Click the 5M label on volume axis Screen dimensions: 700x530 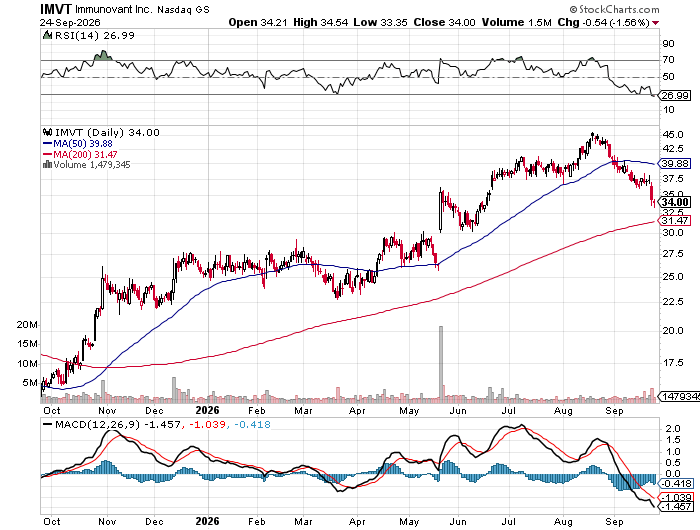point(30,383)
